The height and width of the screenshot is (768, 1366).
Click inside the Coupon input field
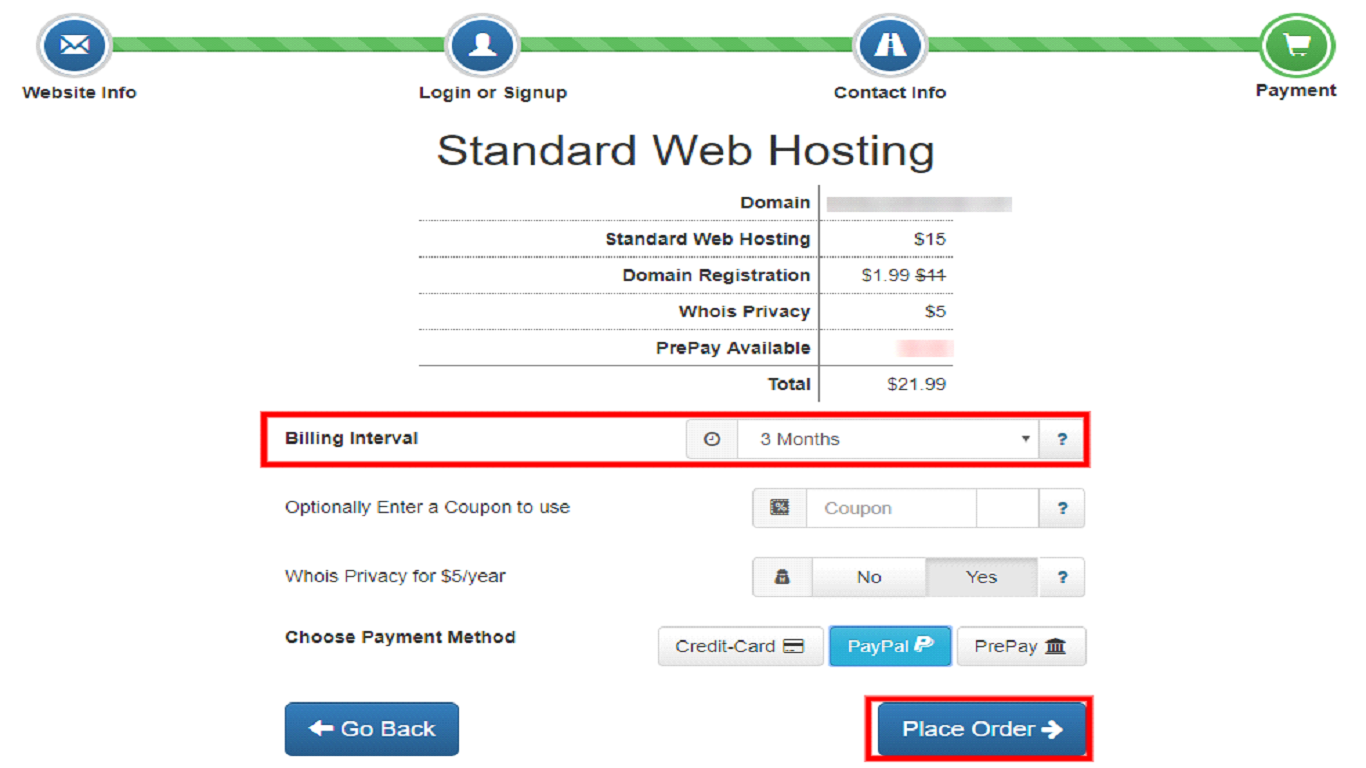click(x=890, y=507)
